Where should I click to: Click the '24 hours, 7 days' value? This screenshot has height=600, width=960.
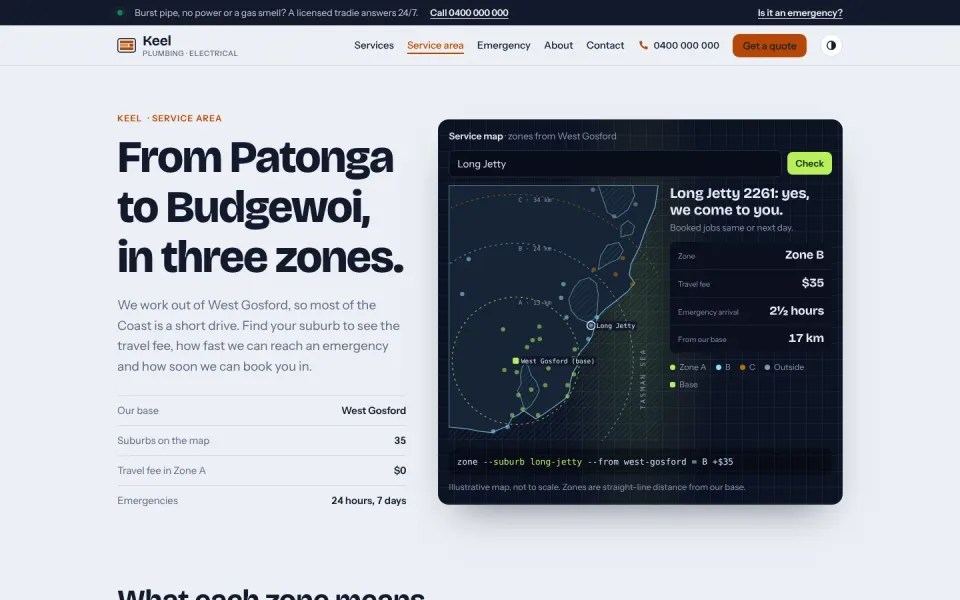[369, 500]
